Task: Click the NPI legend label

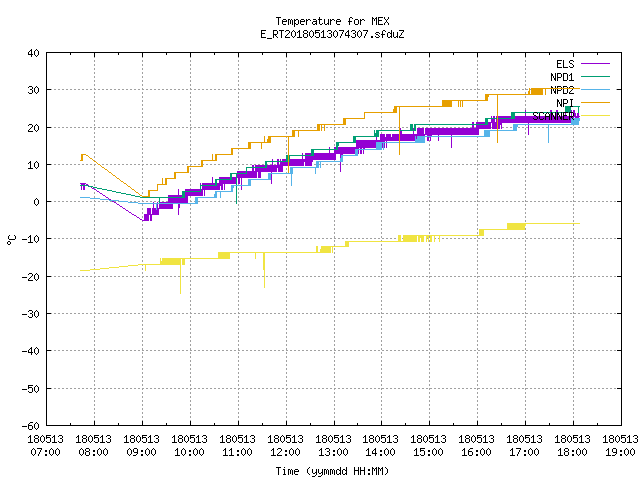Action: click(x=565, y=103)
